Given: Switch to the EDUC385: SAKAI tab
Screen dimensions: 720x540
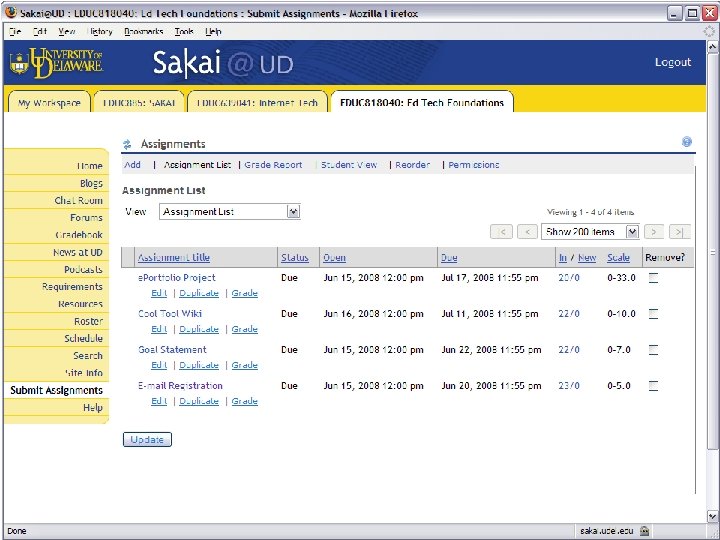Looking at the screenshot, I should coord(139,102).
